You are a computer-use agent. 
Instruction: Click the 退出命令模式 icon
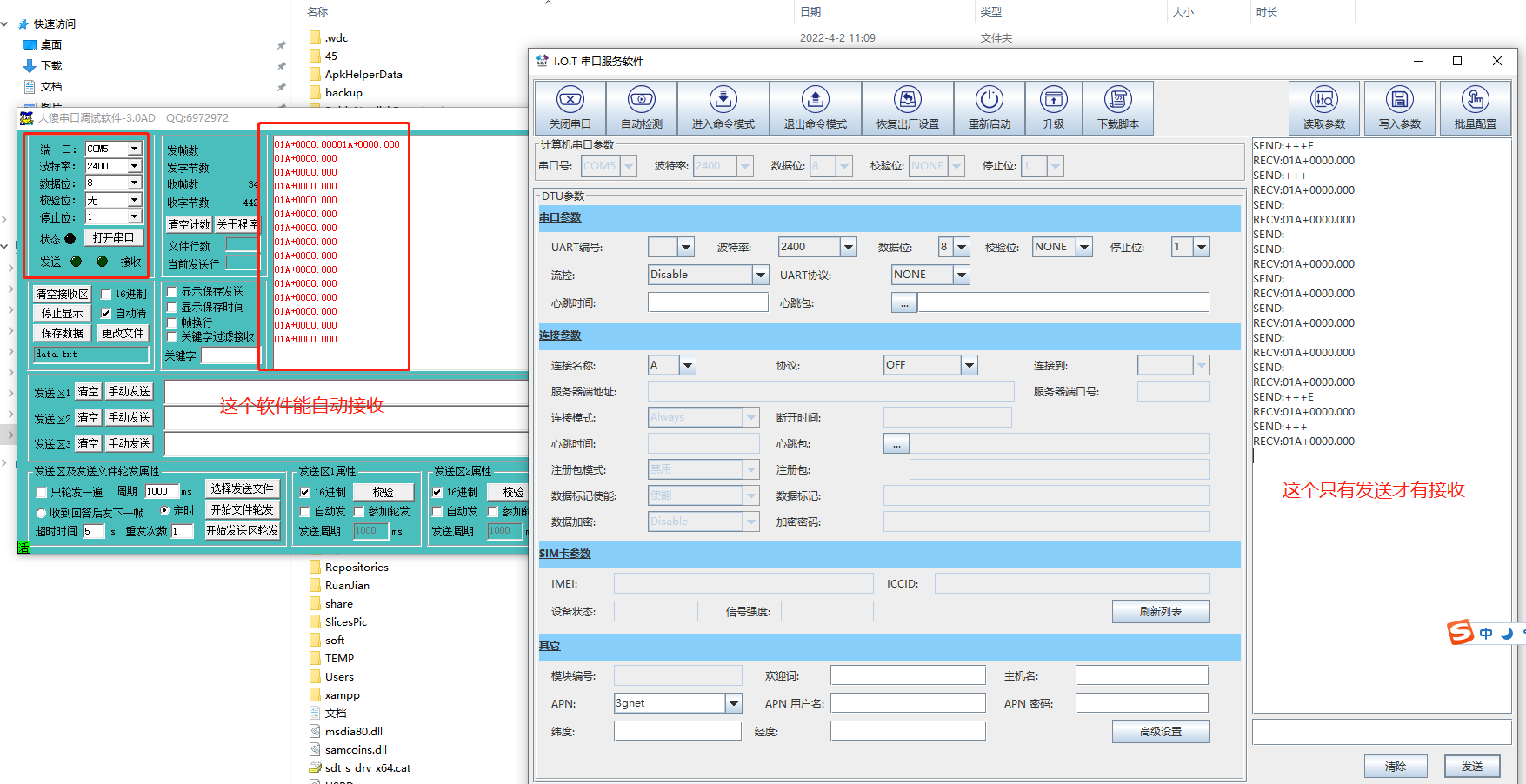pyautogui.click(x=815, y=100)
